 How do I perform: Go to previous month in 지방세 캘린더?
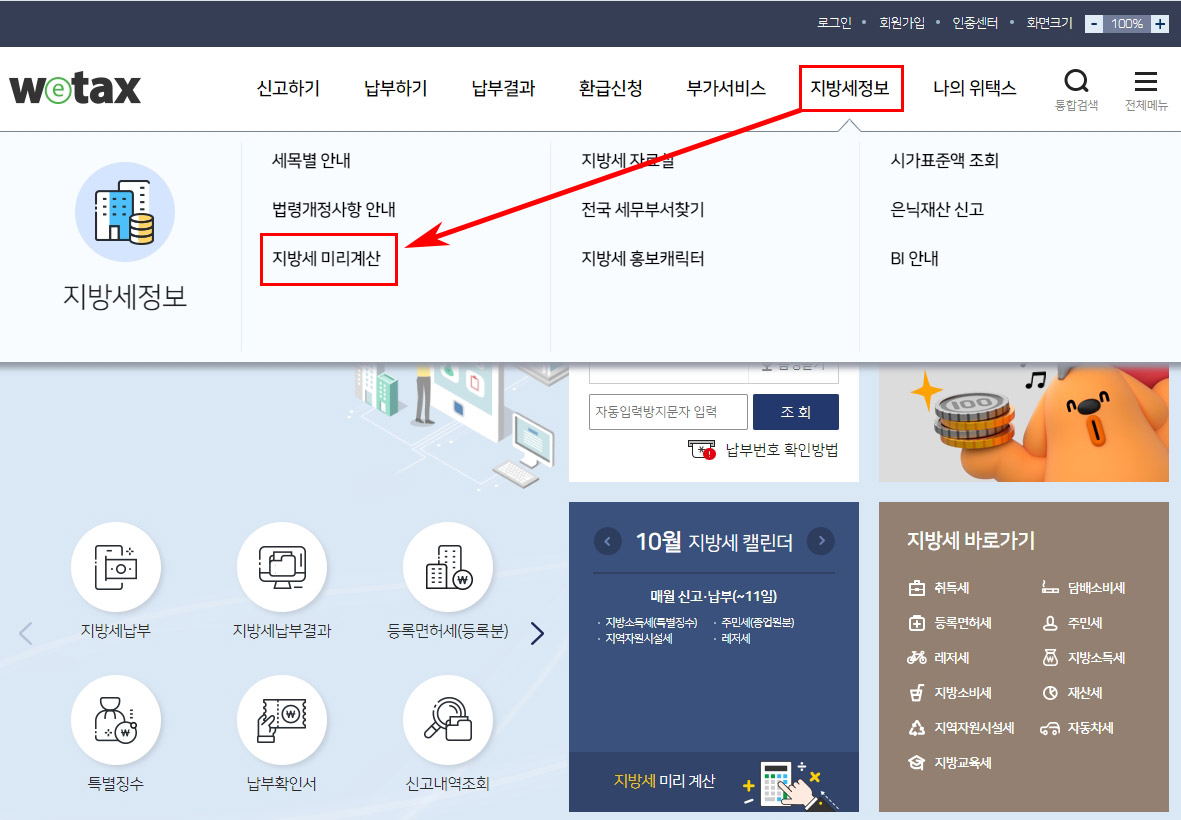(607, 541)
